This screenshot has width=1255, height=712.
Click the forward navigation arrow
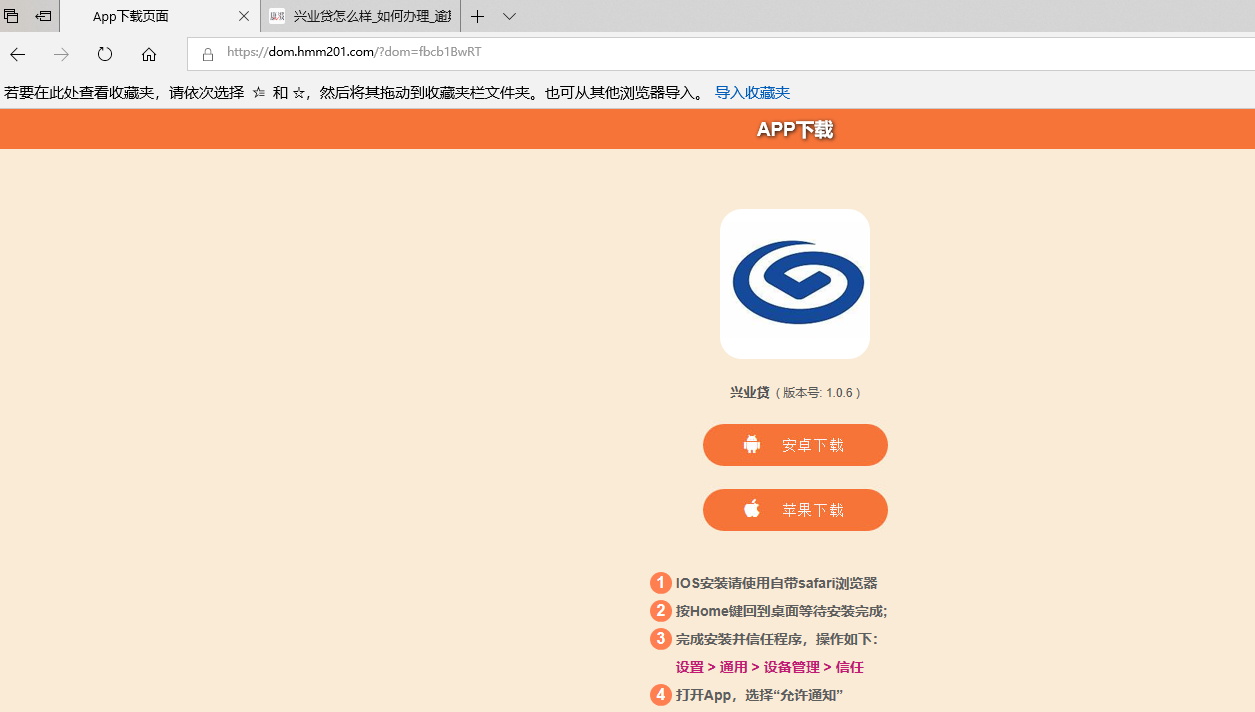[x=61, y=54]
